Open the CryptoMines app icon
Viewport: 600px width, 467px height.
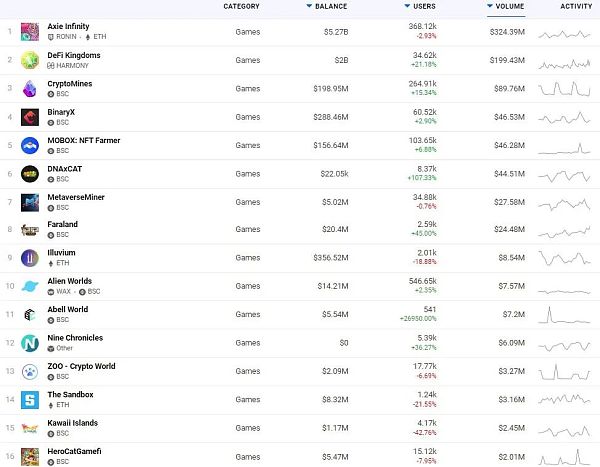(x=29, y=87)
